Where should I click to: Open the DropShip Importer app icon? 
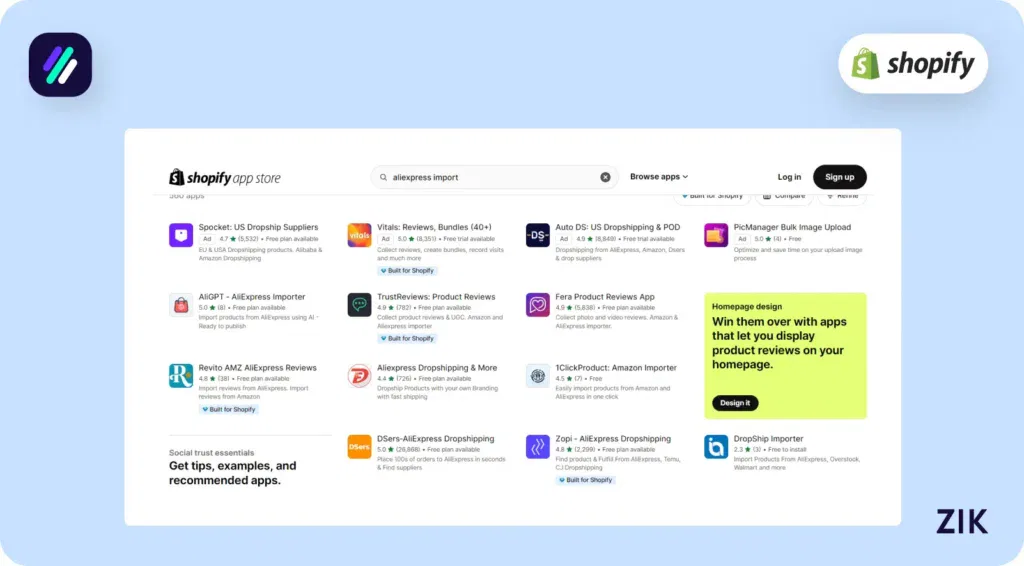(716, 447)
